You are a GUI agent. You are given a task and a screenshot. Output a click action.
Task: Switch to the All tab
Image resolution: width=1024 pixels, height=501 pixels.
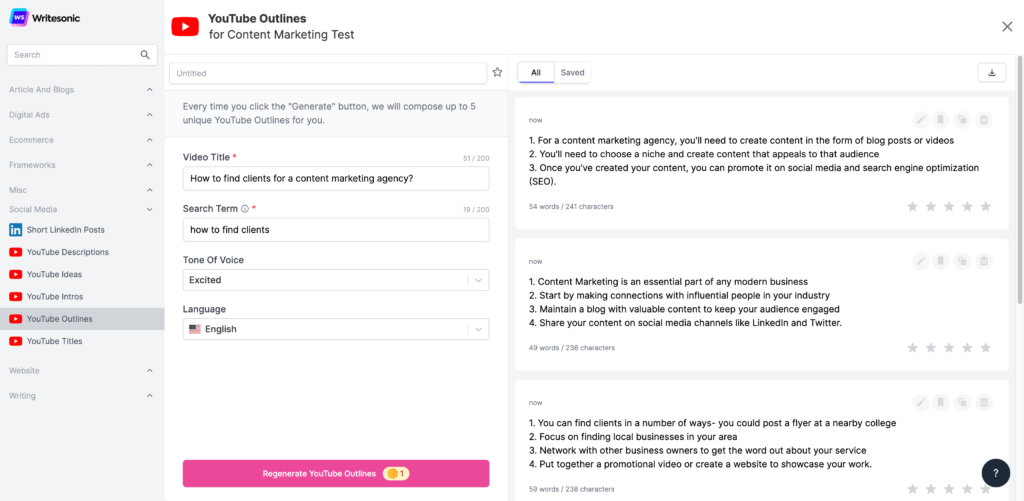pyautogui.click(x=536, y=73)
